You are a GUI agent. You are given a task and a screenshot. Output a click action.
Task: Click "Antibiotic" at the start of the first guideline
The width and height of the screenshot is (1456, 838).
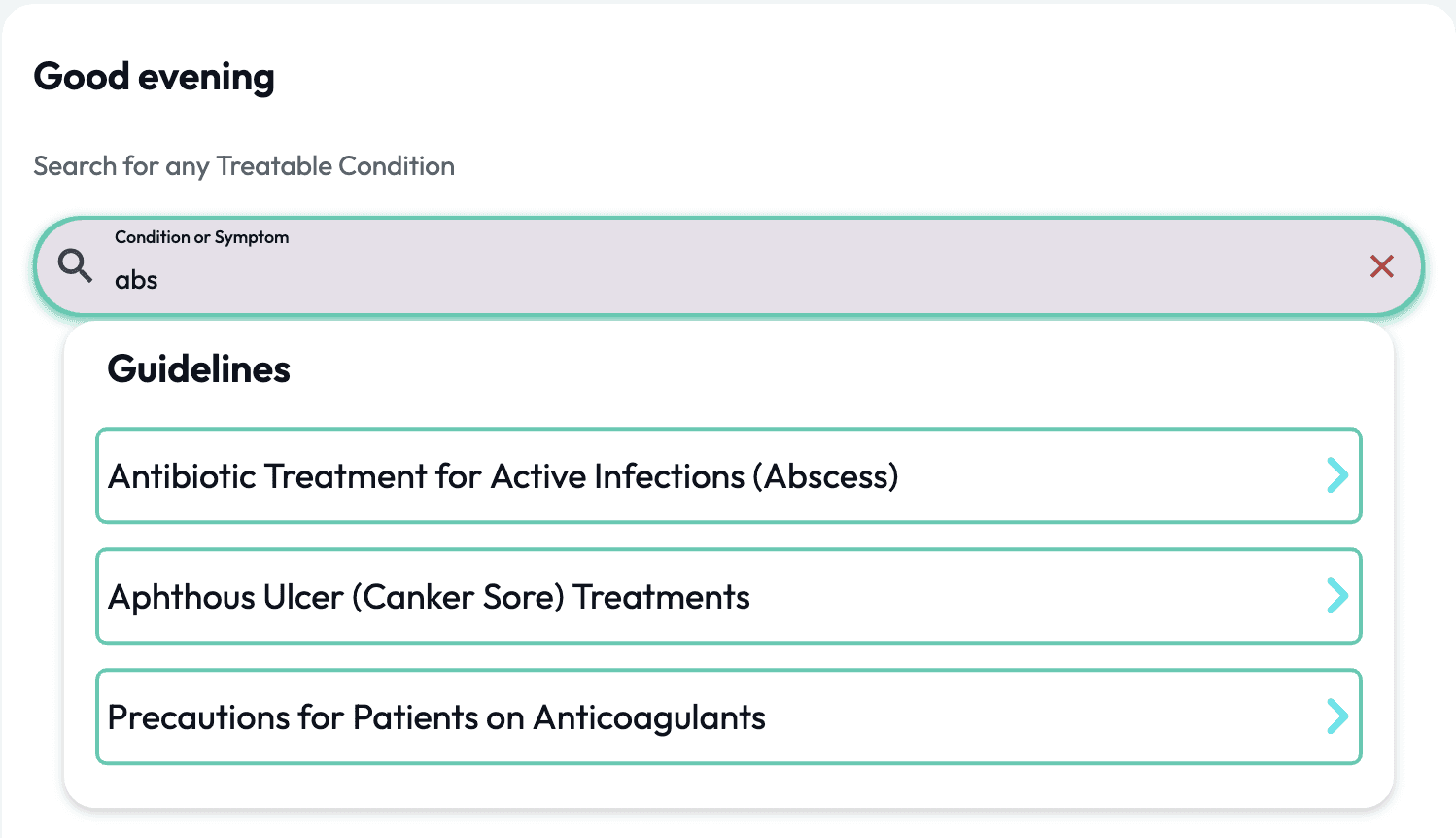(181, 476)
